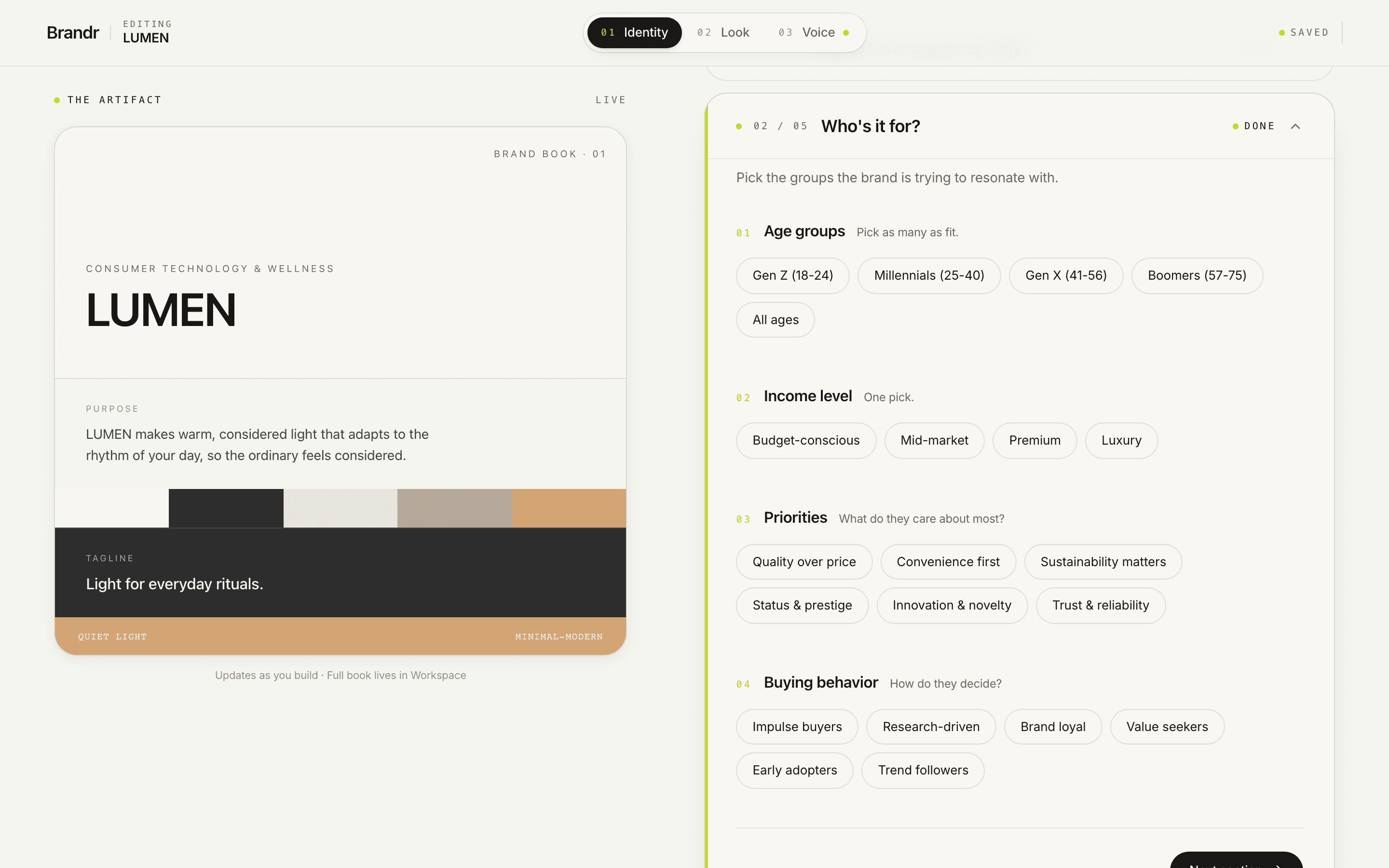
Task: Toggle Impulse buyers behavior chip
Action: pos(797,727)
